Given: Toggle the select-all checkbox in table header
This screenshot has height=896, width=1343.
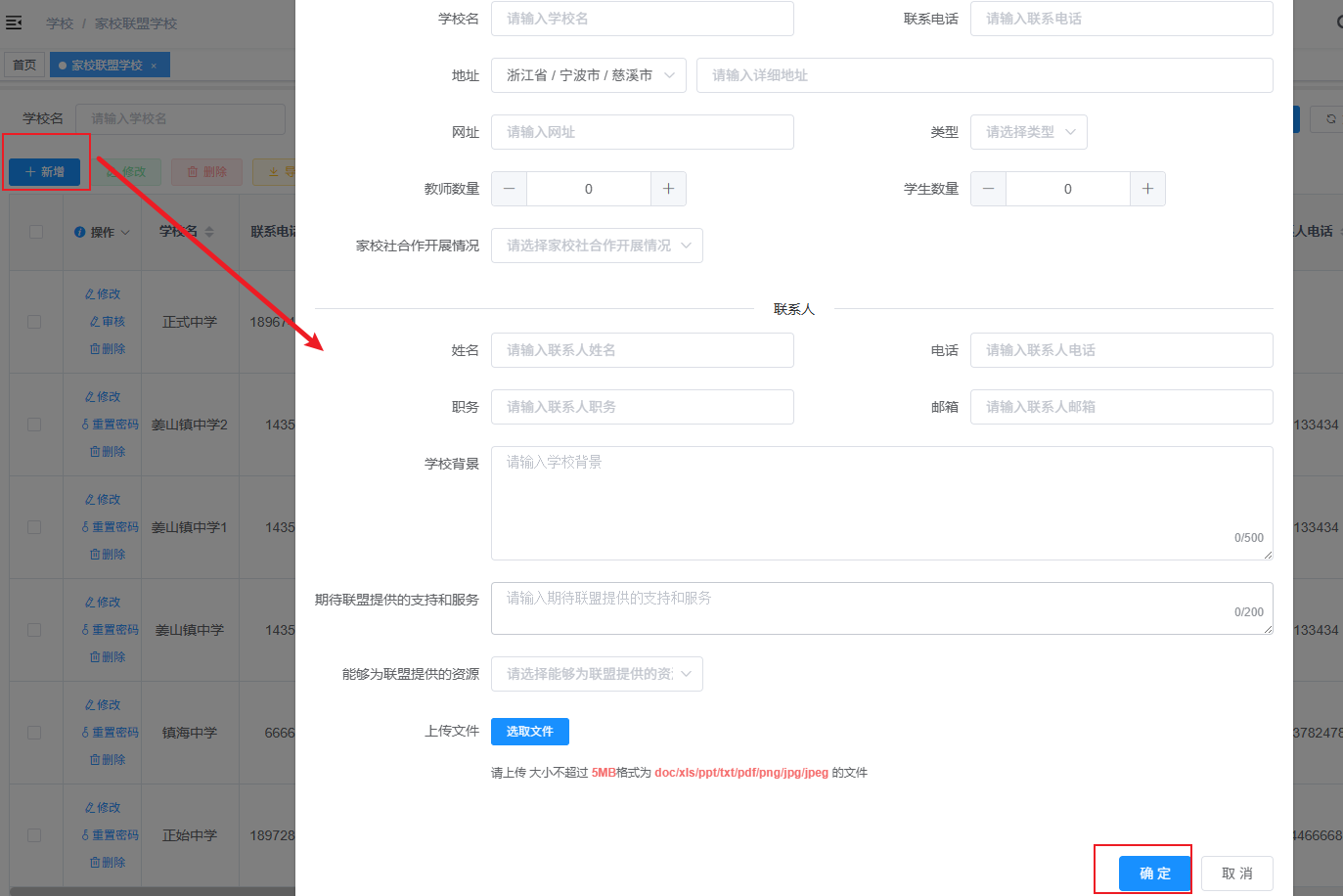Looking at the screenshot, I should [x=36, y=232].
